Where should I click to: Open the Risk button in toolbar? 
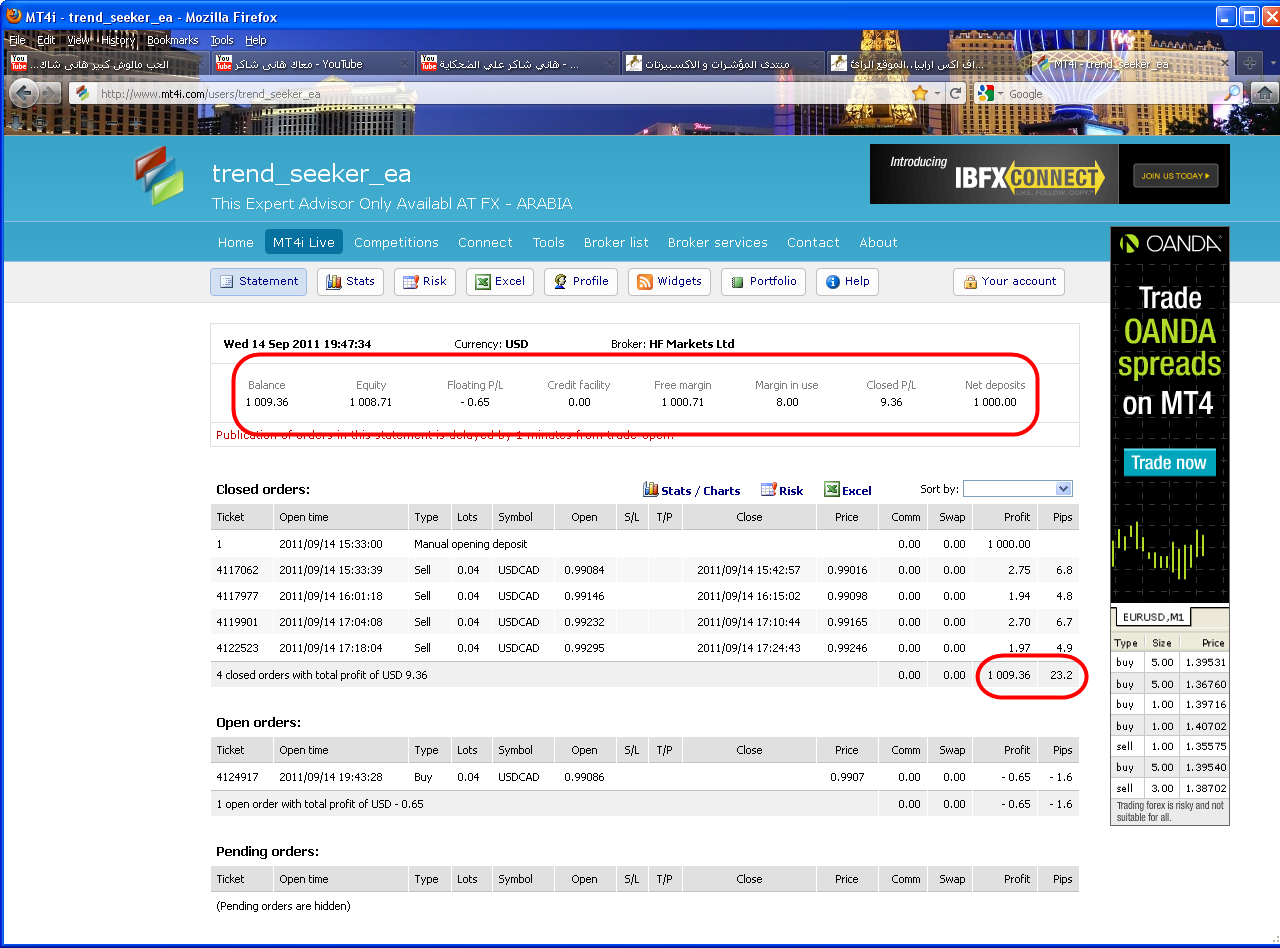425,282
